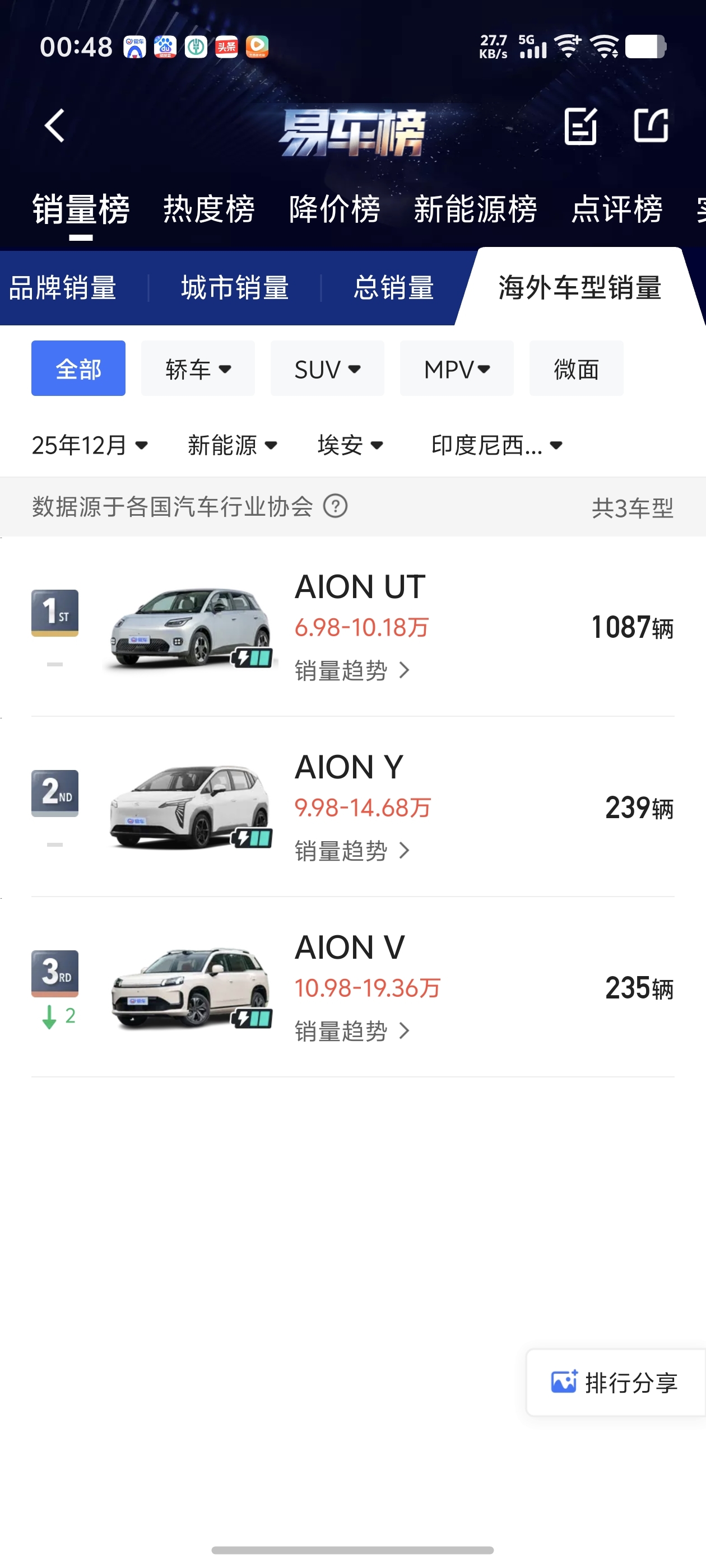Tap the AION Y car thumbnail
The width and height of the screenshot is (706, 1568).
(190, 806)
